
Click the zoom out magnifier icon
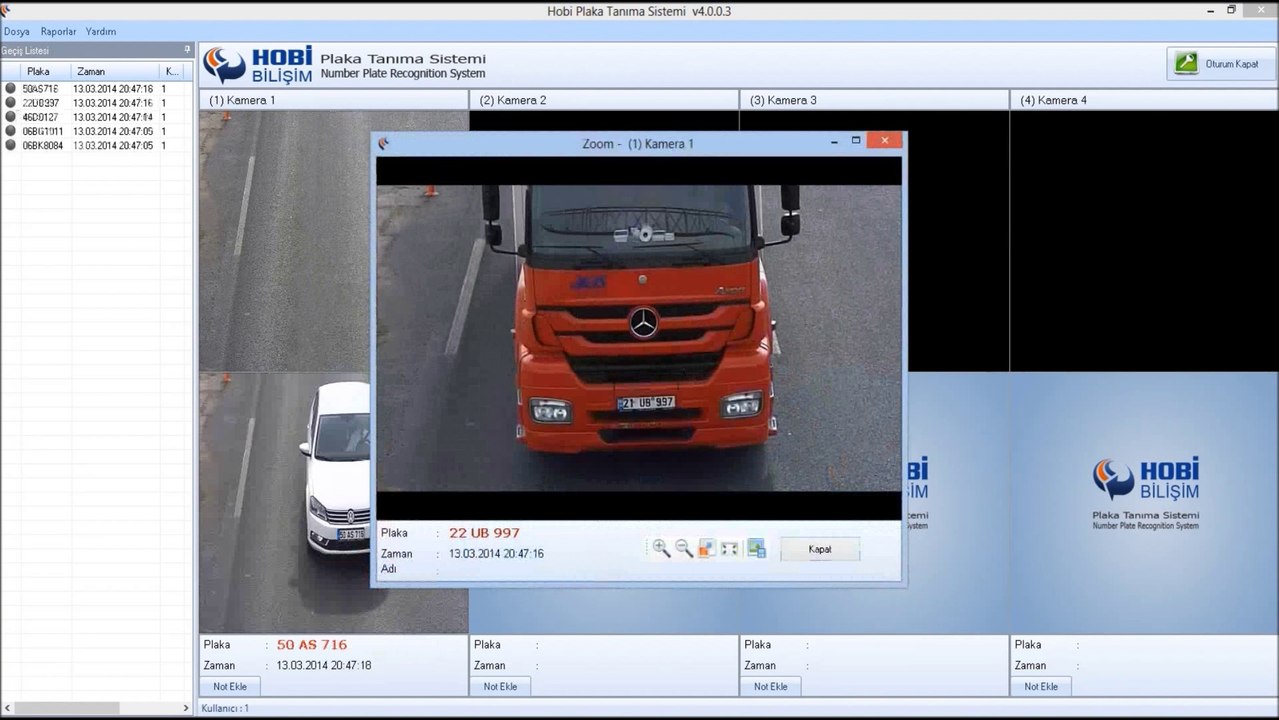point(684,548)
